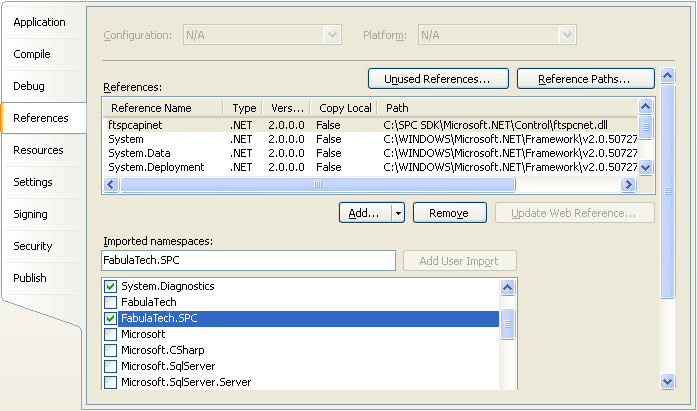Check the Microsoft.CSharp namespace checkbox
697x411 pixels.
110,350
